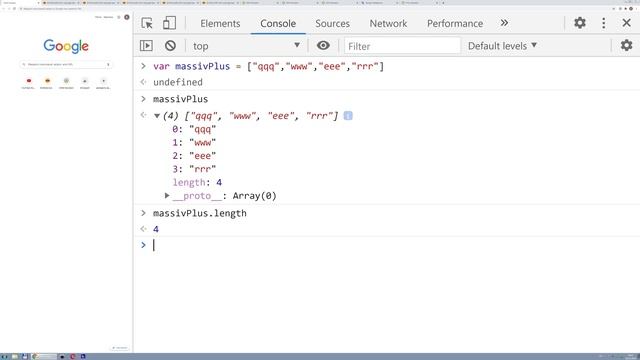Open DevTools settings gear in top bar
Screen dimensions: 640x360
click(580, 23)
